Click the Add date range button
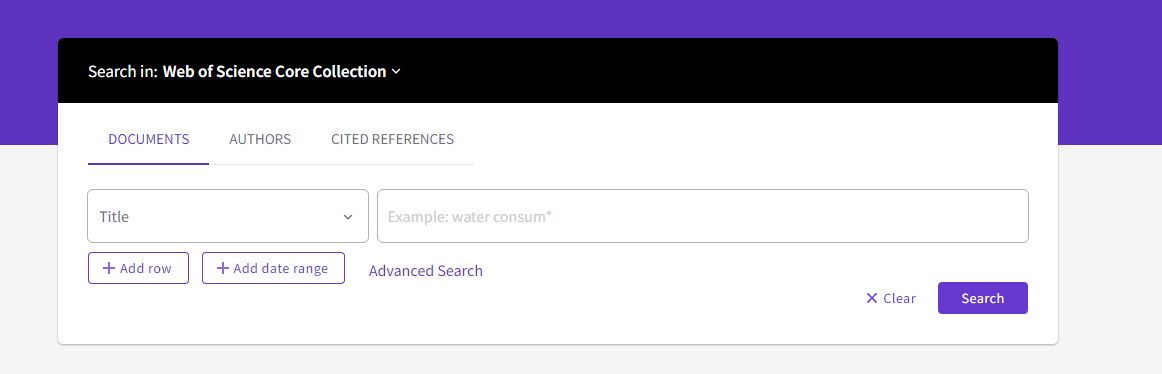Image resolution: width=1162 pixels, height=374 pixels. (x=273, y=268)
